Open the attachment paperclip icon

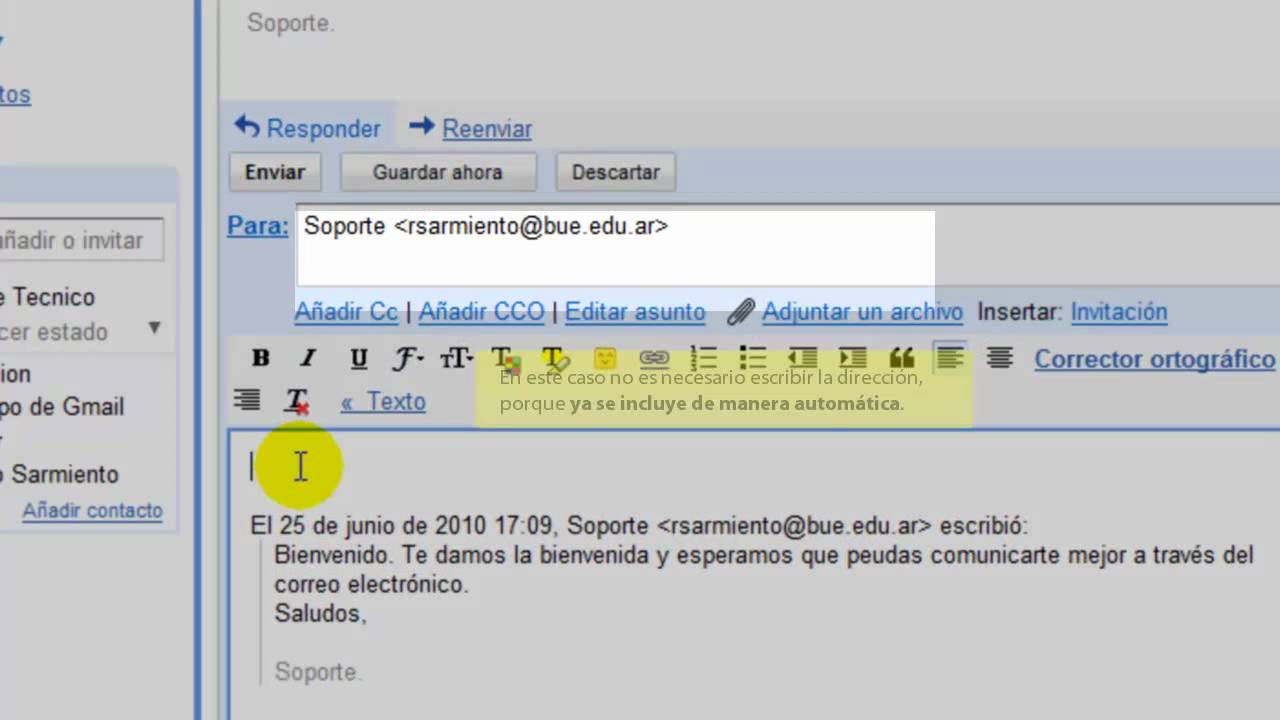tap(739, 311)
